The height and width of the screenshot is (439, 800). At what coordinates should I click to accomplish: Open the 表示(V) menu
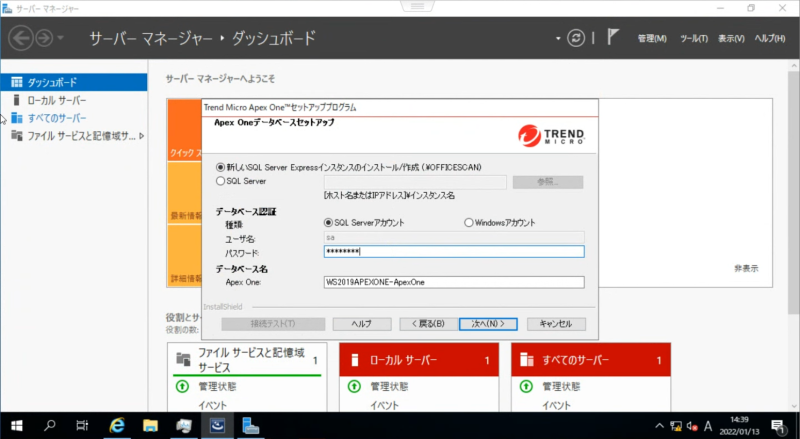[x=731, y=38]
